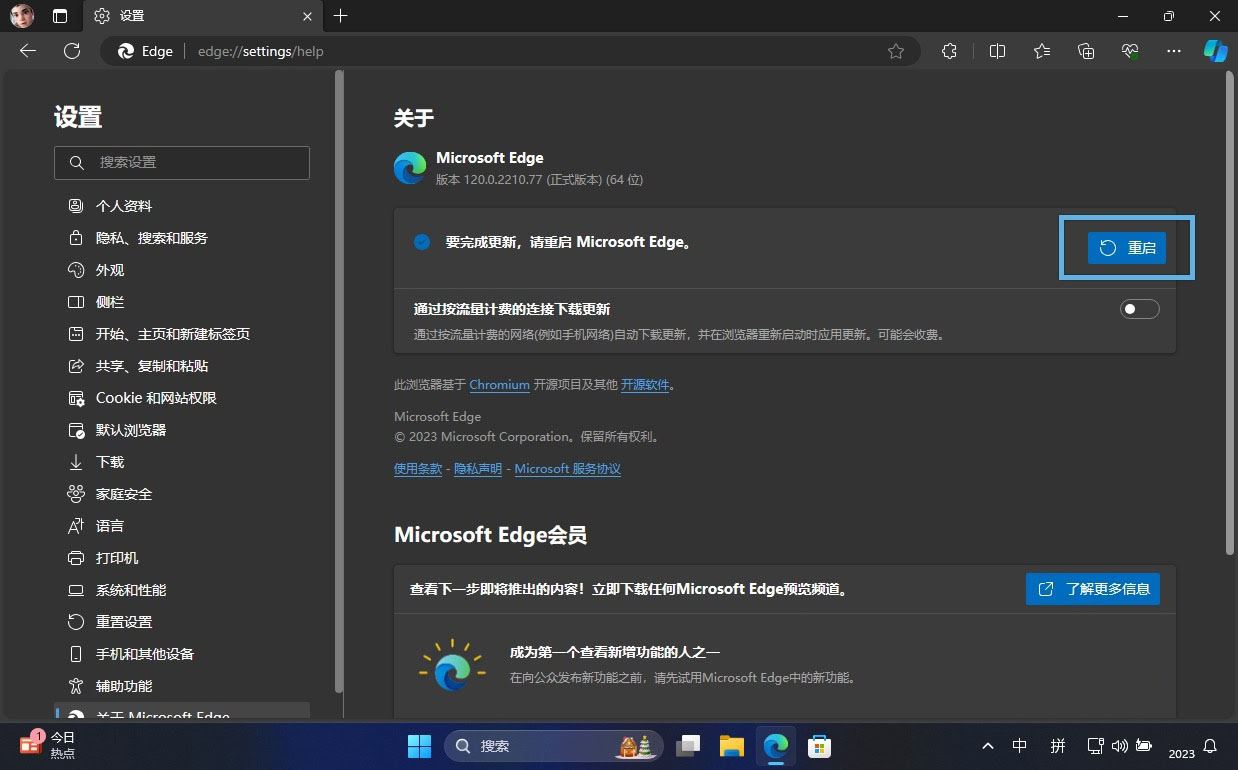Viewport: 1238px width, 770px height.
Task: Open 系统和性能 settings section
Action: (182, 590)
